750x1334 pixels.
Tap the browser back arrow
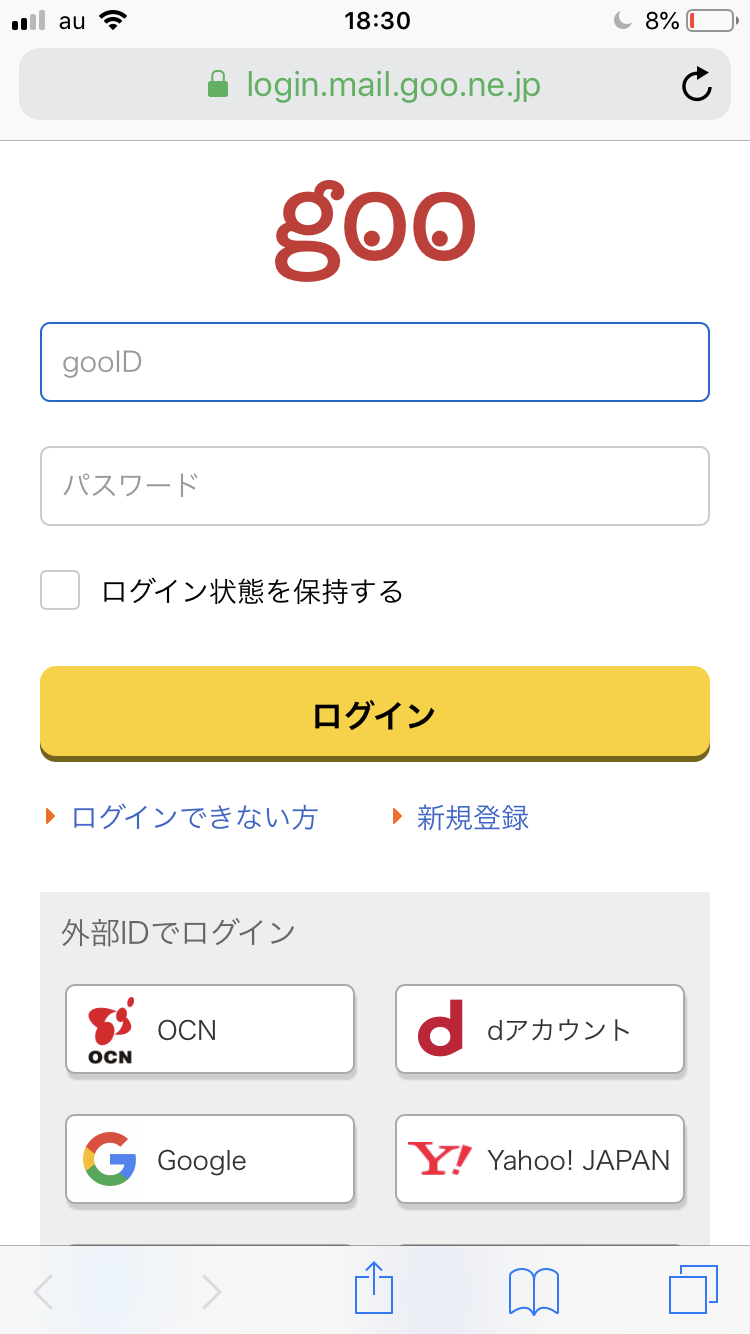pos(45,1291)
